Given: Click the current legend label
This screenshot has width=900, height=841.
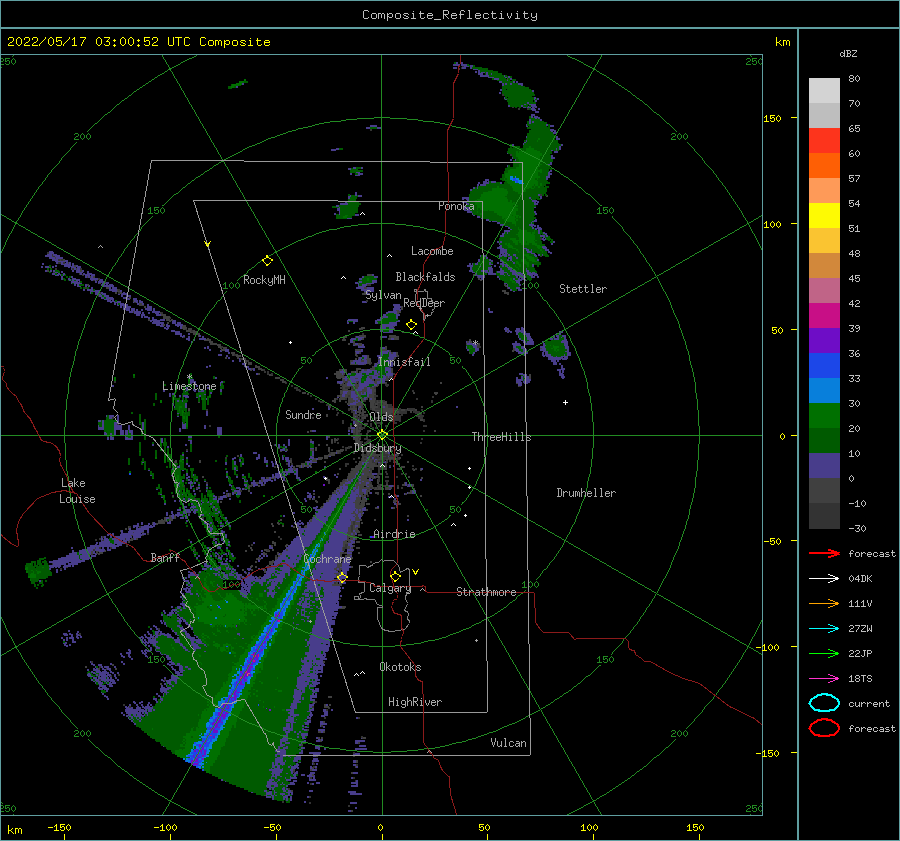Looking at the screenshot, I should pos(869,703).
